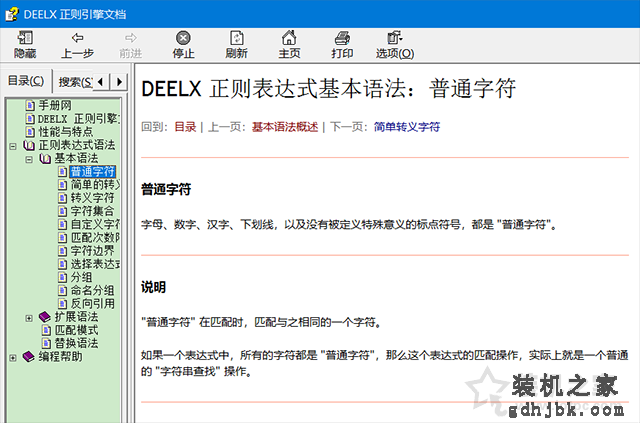This screenshot has width=640, height=423.
Task: Click the open book icon beside 基本语法
Action: coord(45,158)
